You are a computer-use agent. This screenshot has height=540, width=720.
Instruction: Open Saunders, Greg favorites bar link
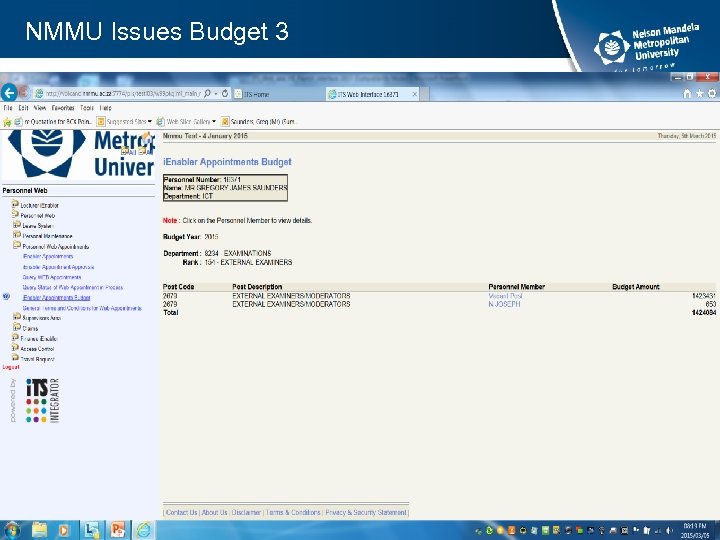(259, 122)
